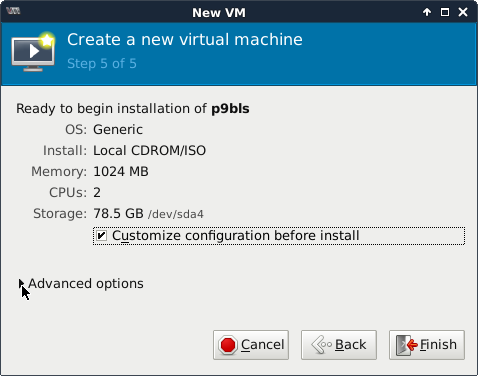Roll up the window with the up-arrow icon
This screenshot has width=478, height=376.
427,12
